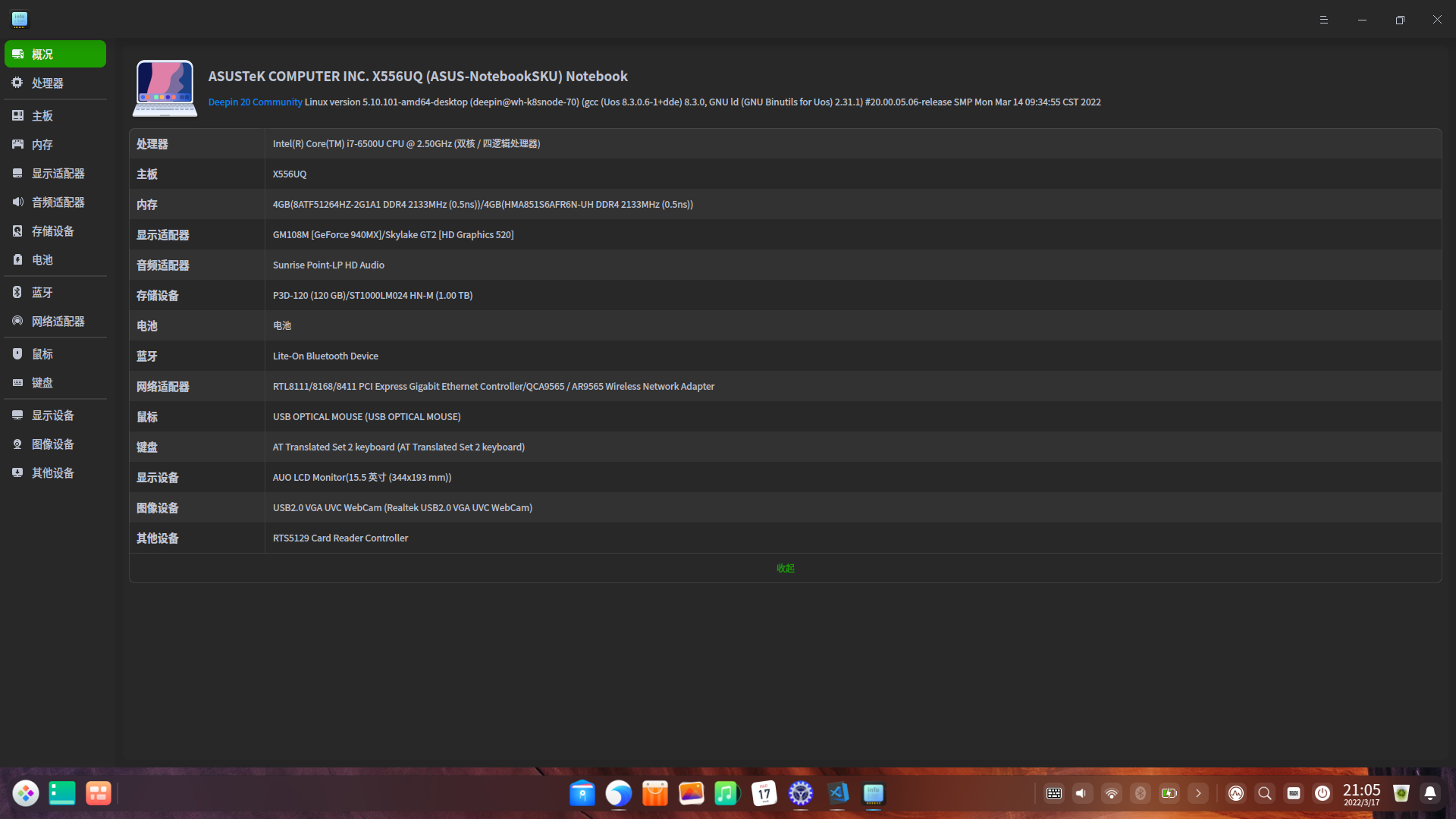Open 存储设备 storage device section

coord(52,231)
